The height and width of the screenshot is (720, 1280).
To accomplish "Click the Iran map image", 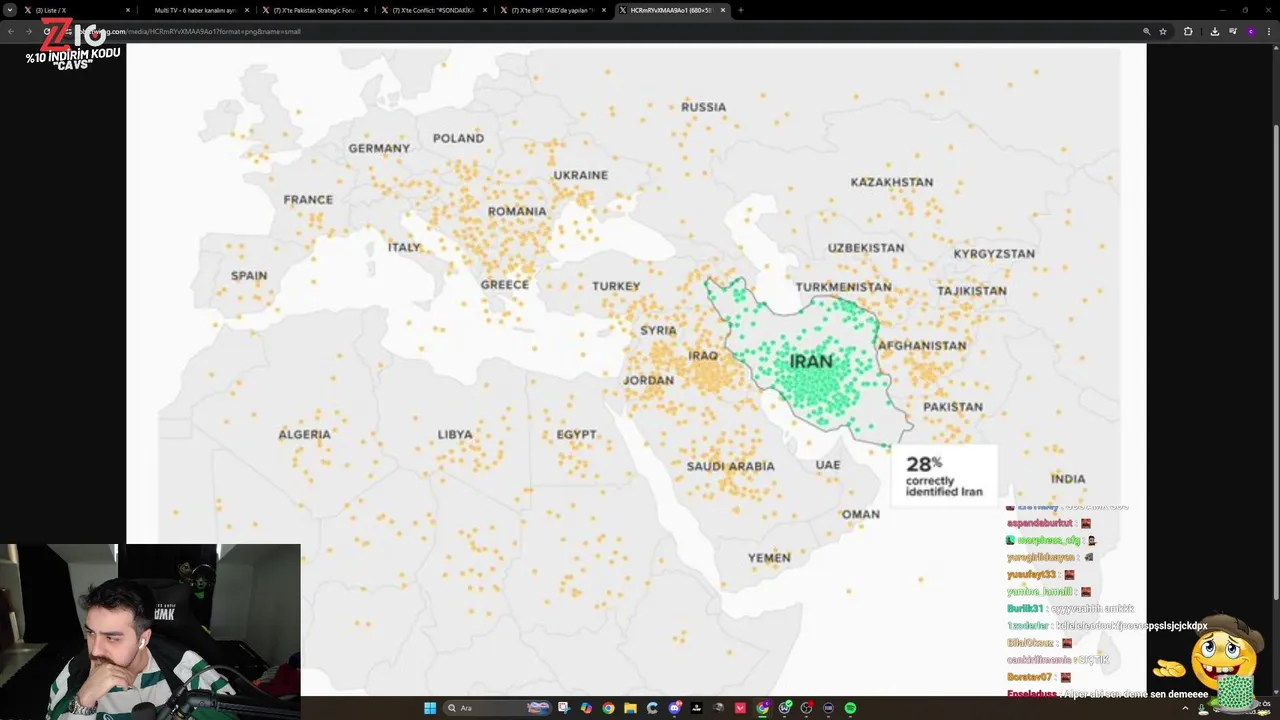I will tap(636, 369).
